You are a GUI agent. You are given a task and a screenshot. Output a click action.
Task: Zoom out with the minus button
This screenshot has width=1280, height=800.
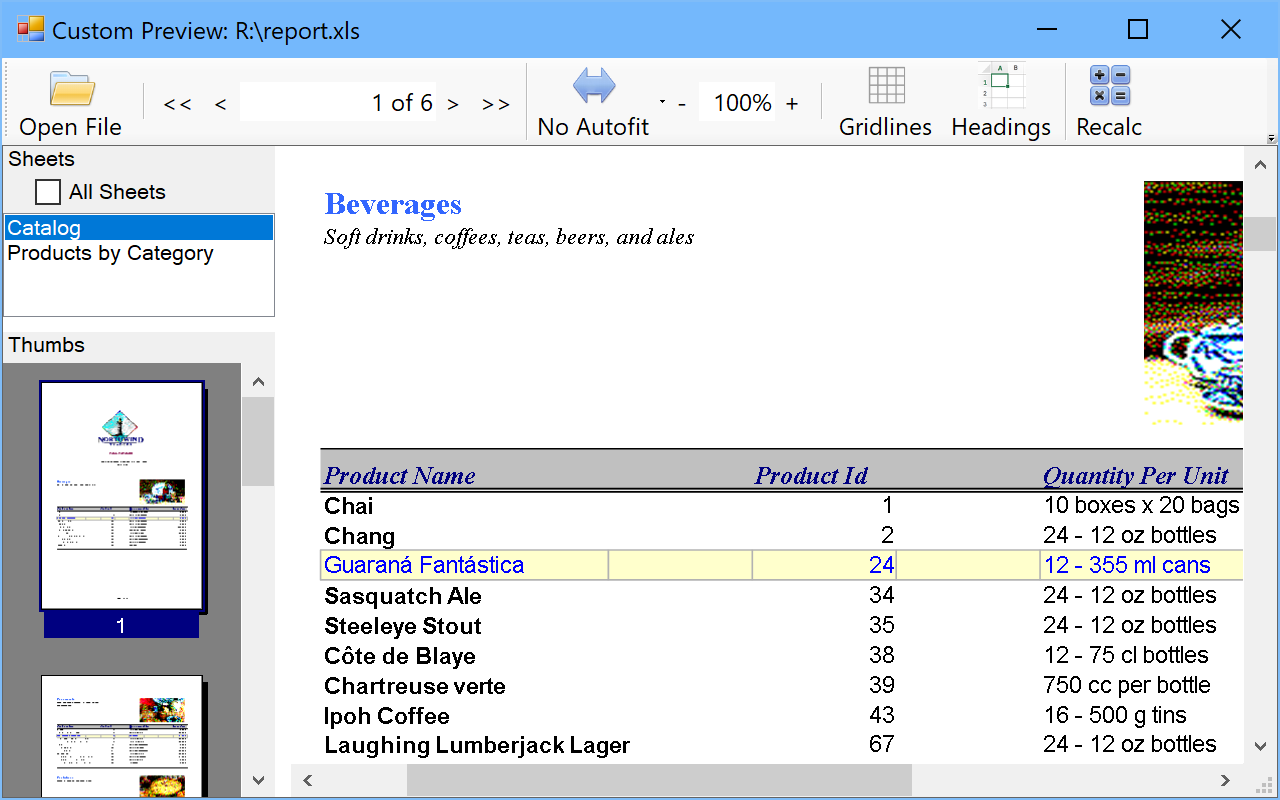[x=682, y=104]
